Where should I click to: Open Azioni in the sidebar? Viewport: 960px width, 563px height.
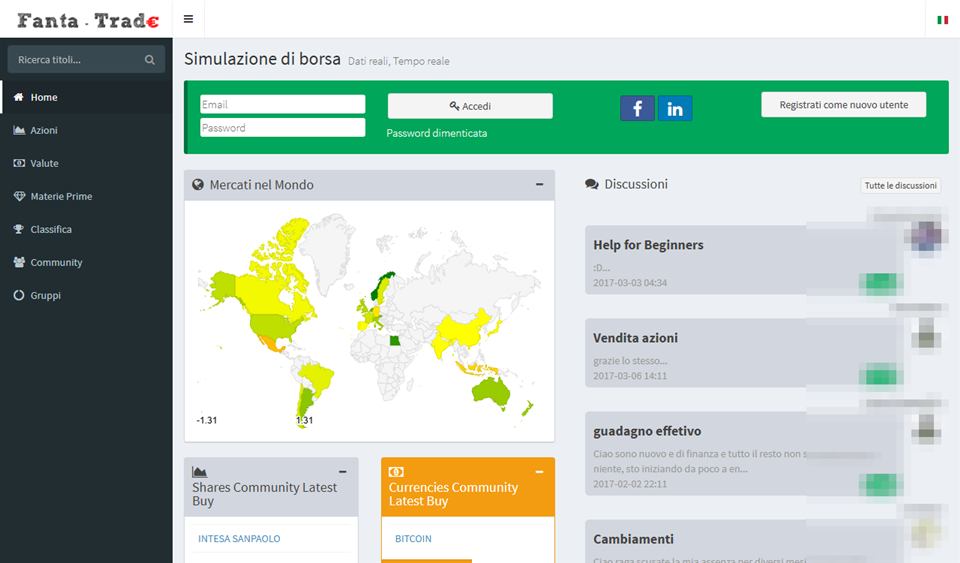86,130
